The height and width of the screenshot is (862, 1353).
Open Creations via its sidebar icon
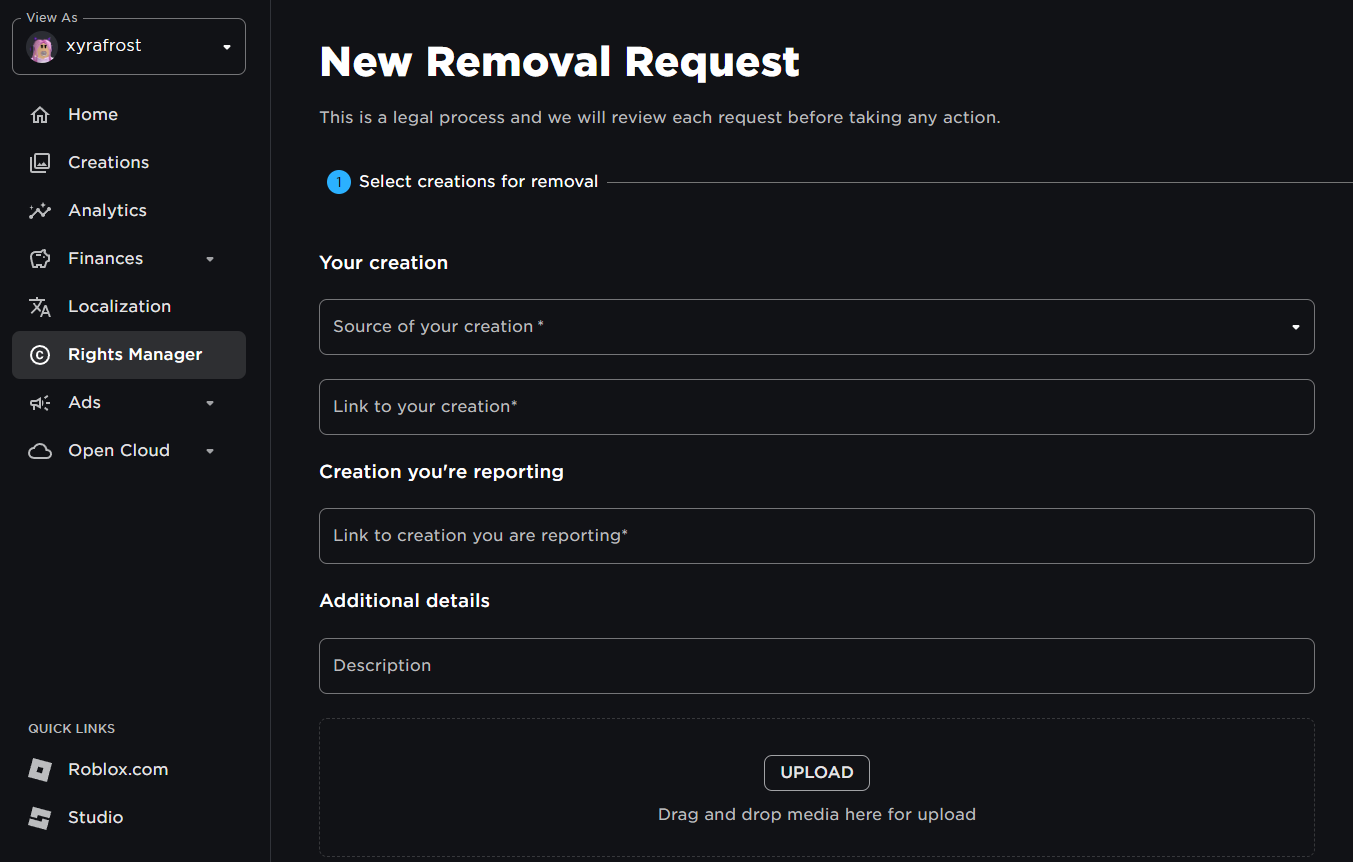point(40,162)
